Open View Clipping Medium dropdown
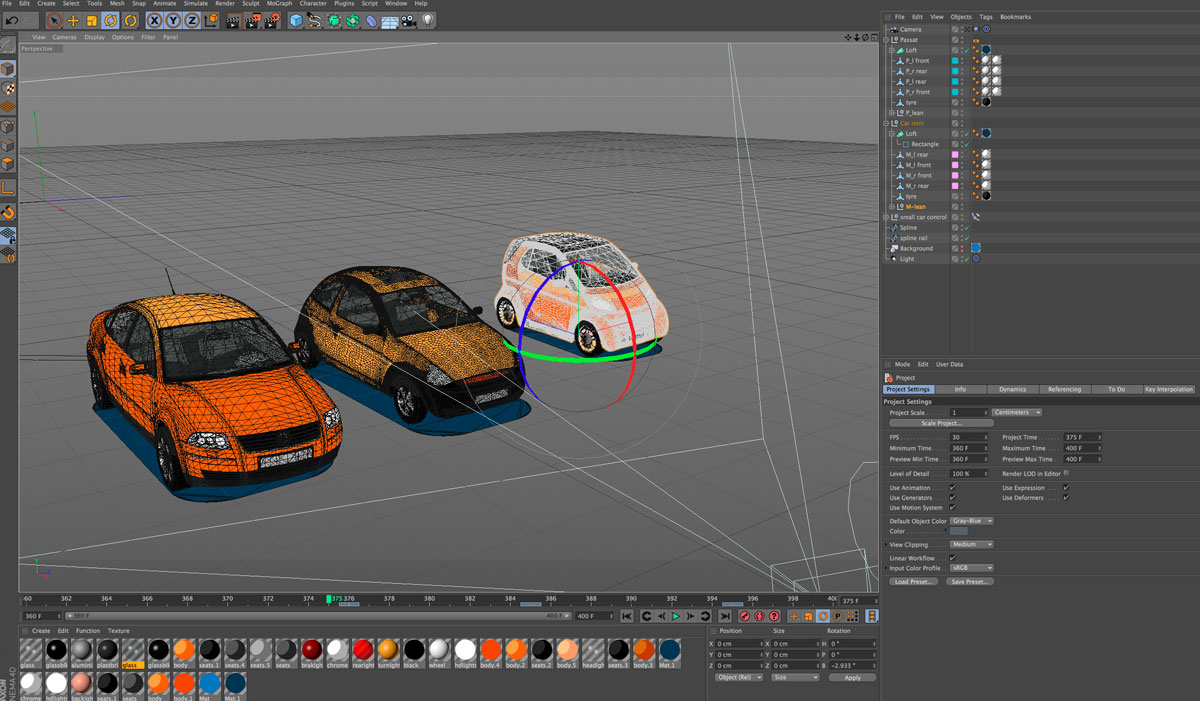1200x701 pixels. (x=972, y=544)
